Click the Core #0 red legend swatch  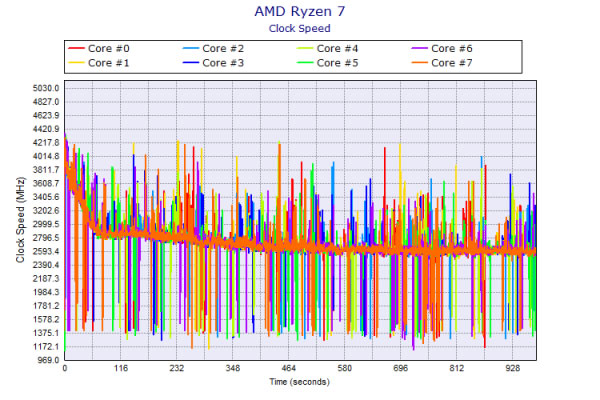pos(76,49)
